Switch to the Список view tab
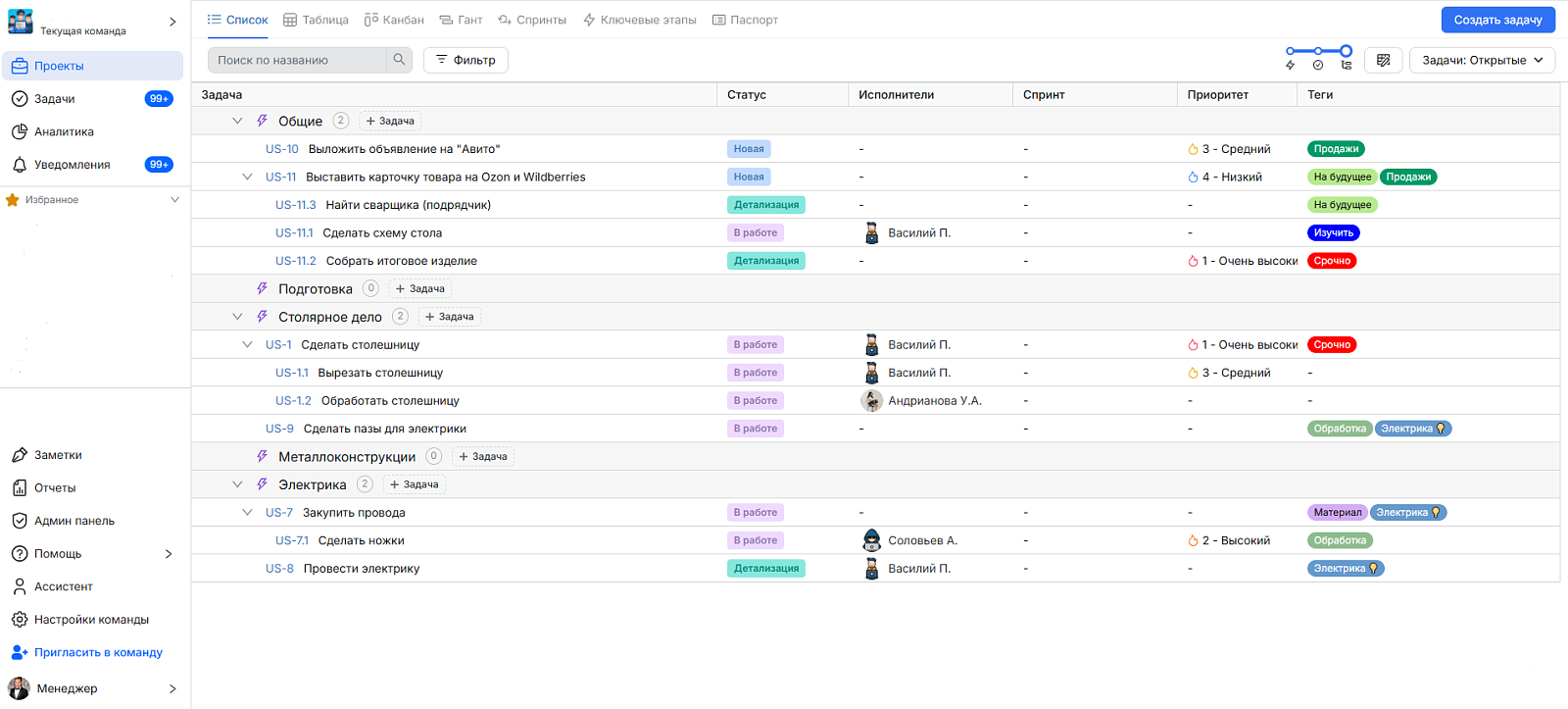 tap(237, 20)
